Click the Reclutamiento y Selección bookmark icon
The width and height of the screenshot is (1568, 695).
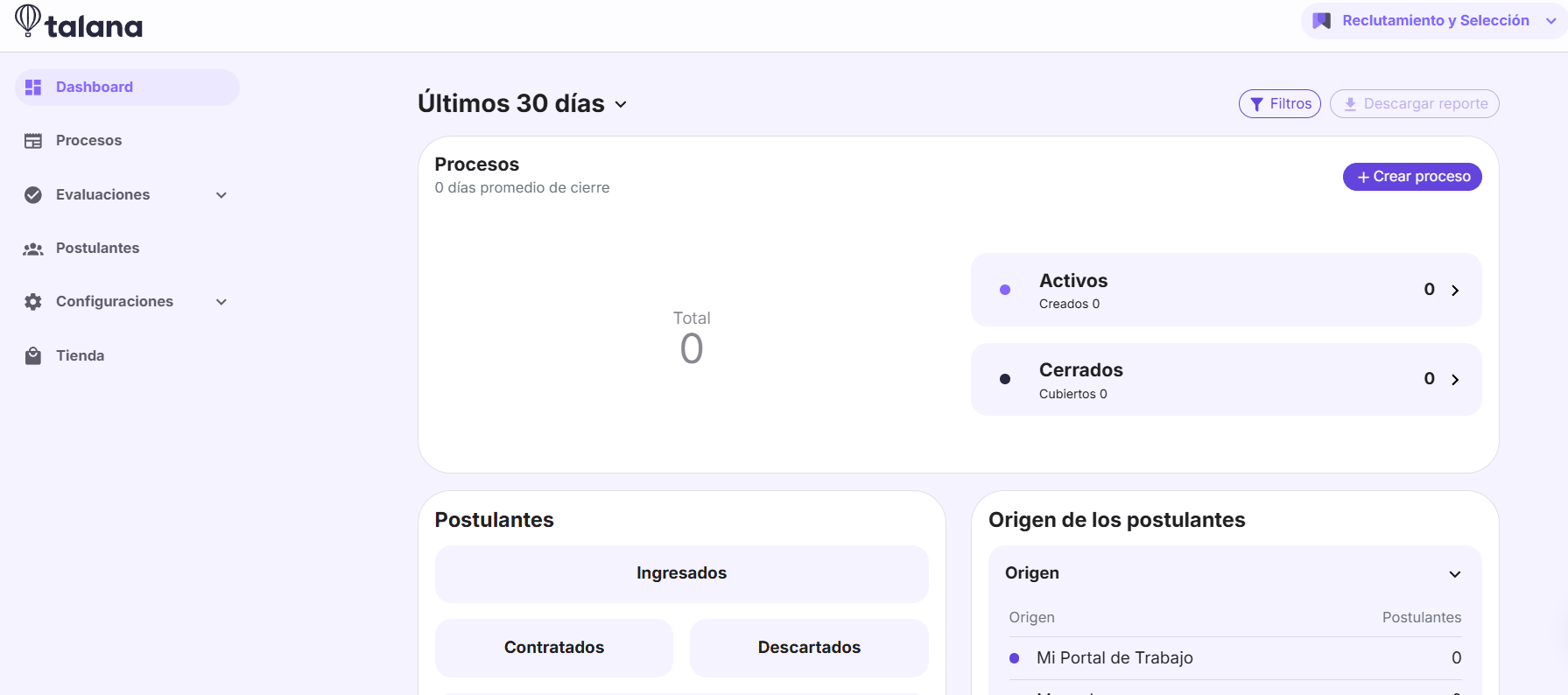(1322, 21)
